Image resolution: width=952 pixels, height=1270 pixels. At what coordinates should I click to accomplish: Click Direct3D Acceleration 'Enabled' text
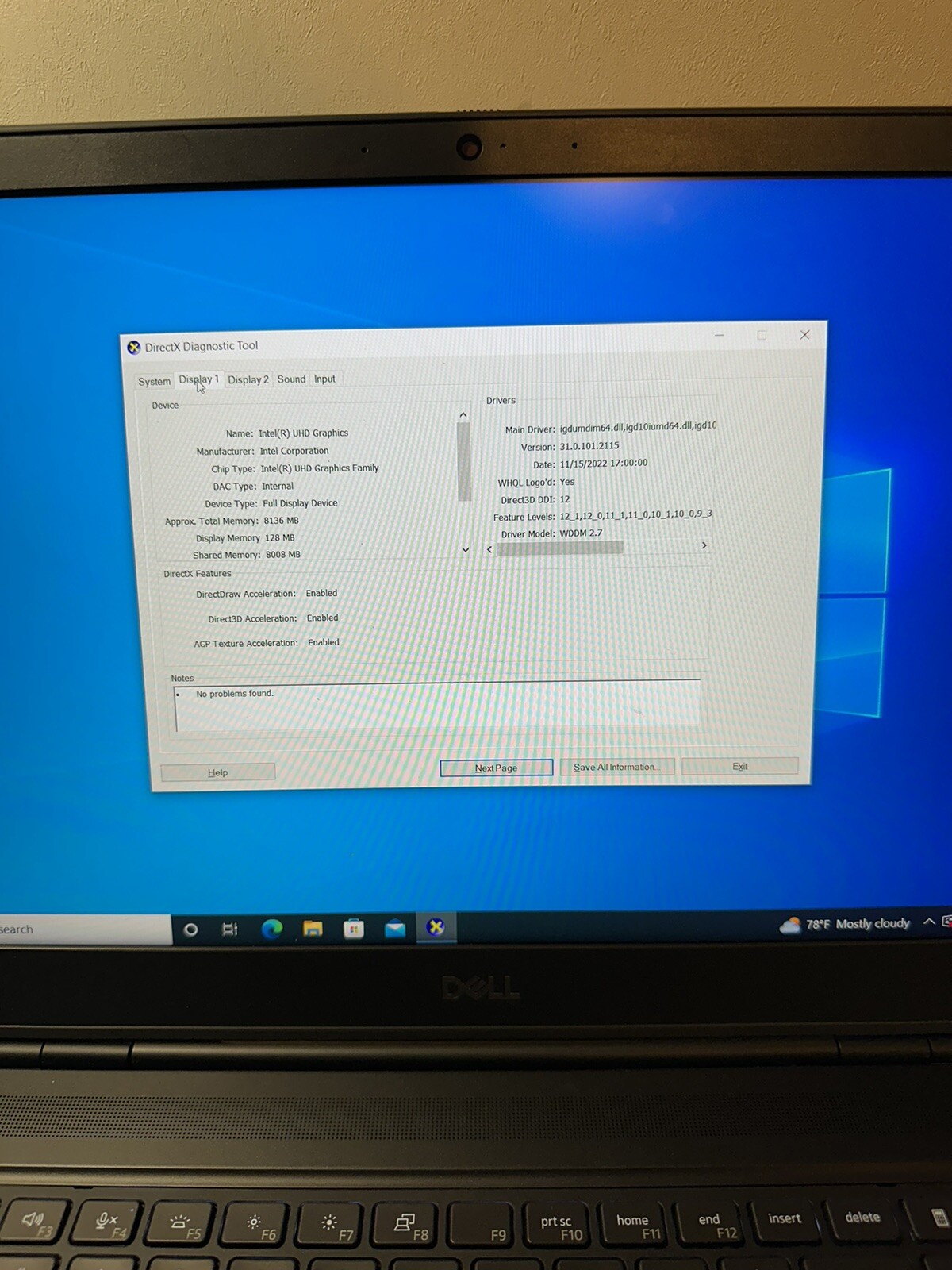(322, 618)
